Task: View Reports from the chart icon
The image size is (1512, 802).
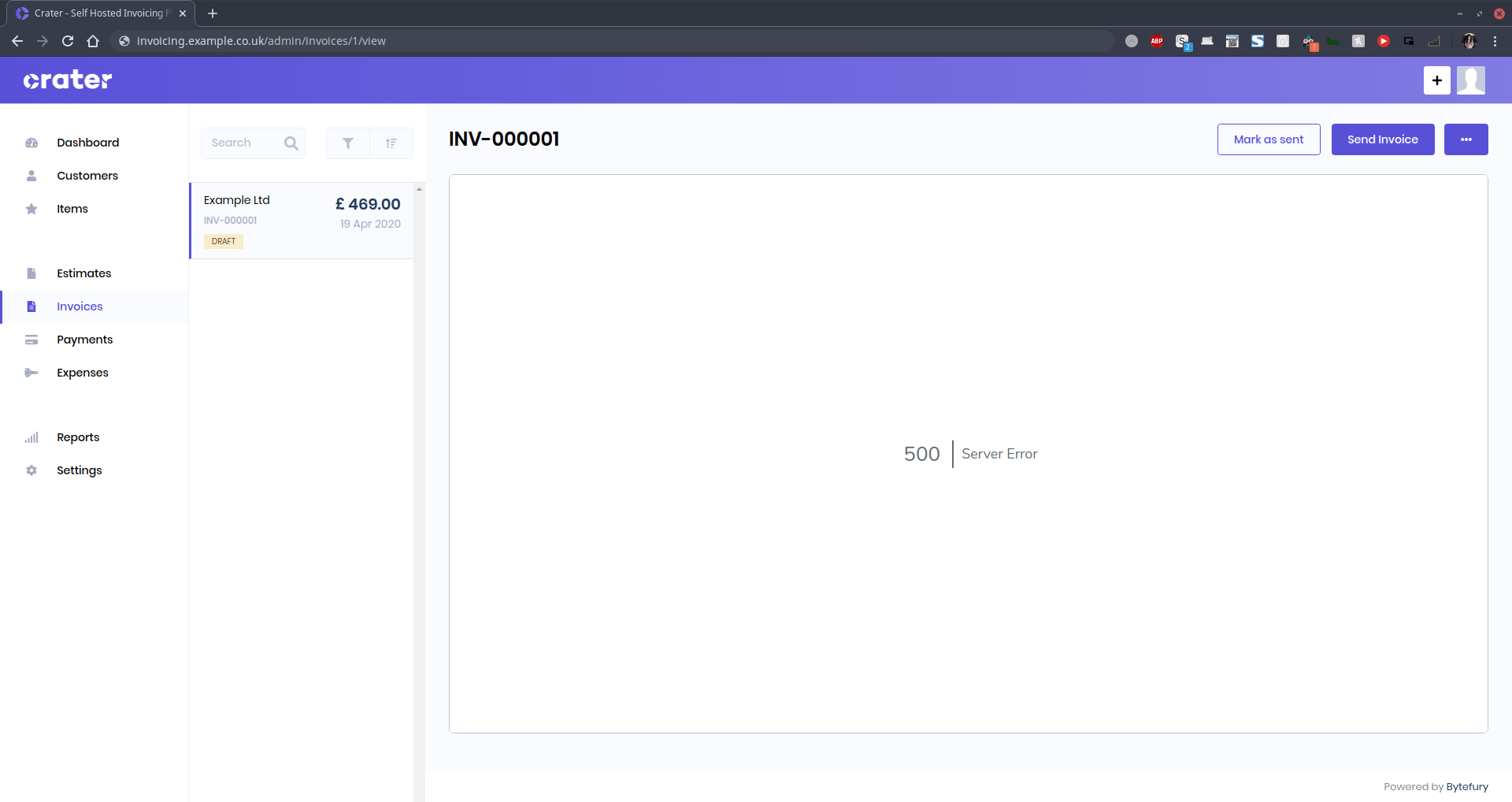Action: tap(31, 437)
